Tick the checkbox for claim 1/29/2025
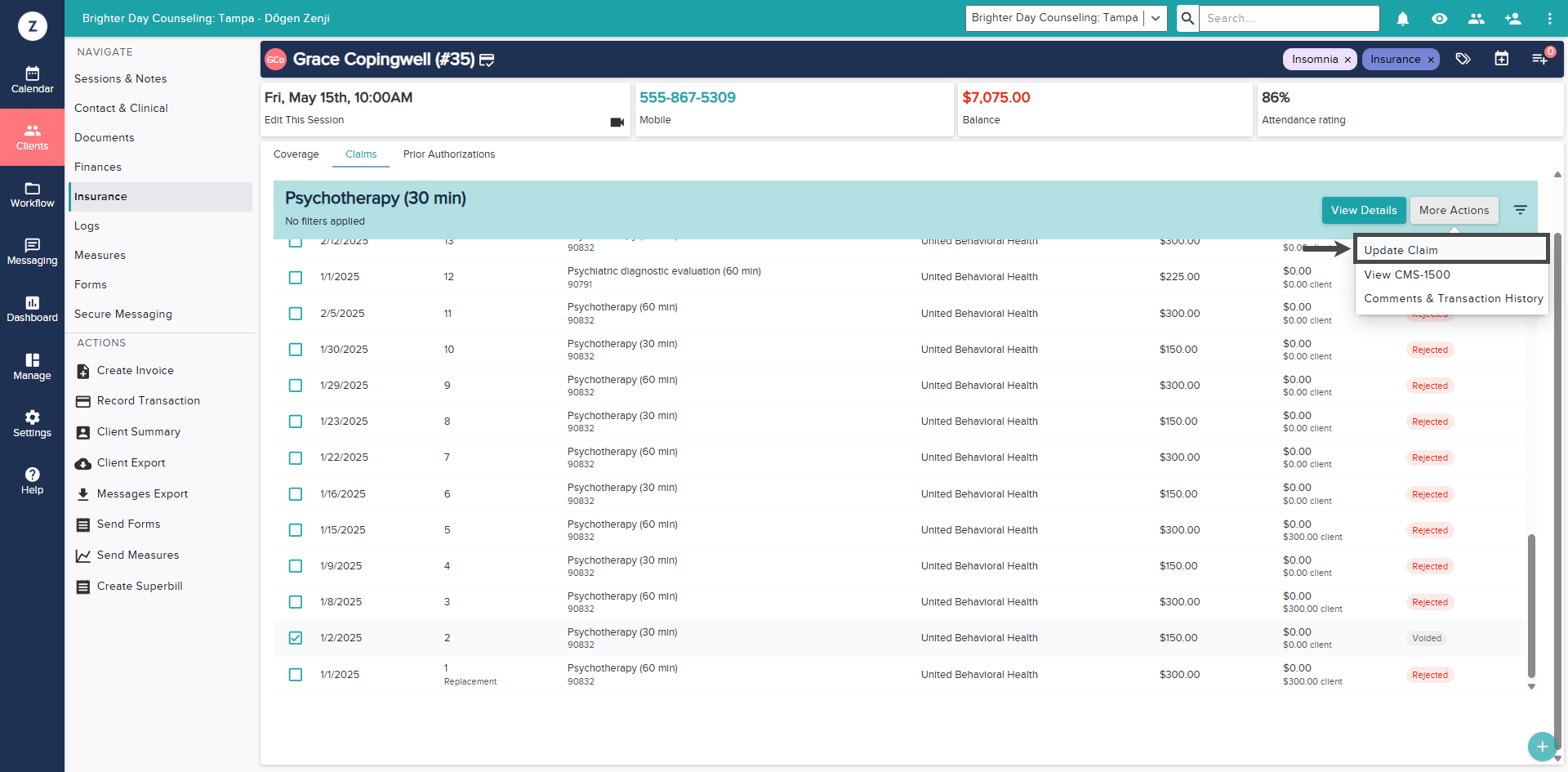Image resolution: width=1568 pixels, height=772 pixels. pyautogui.click(x=296, y=386)
